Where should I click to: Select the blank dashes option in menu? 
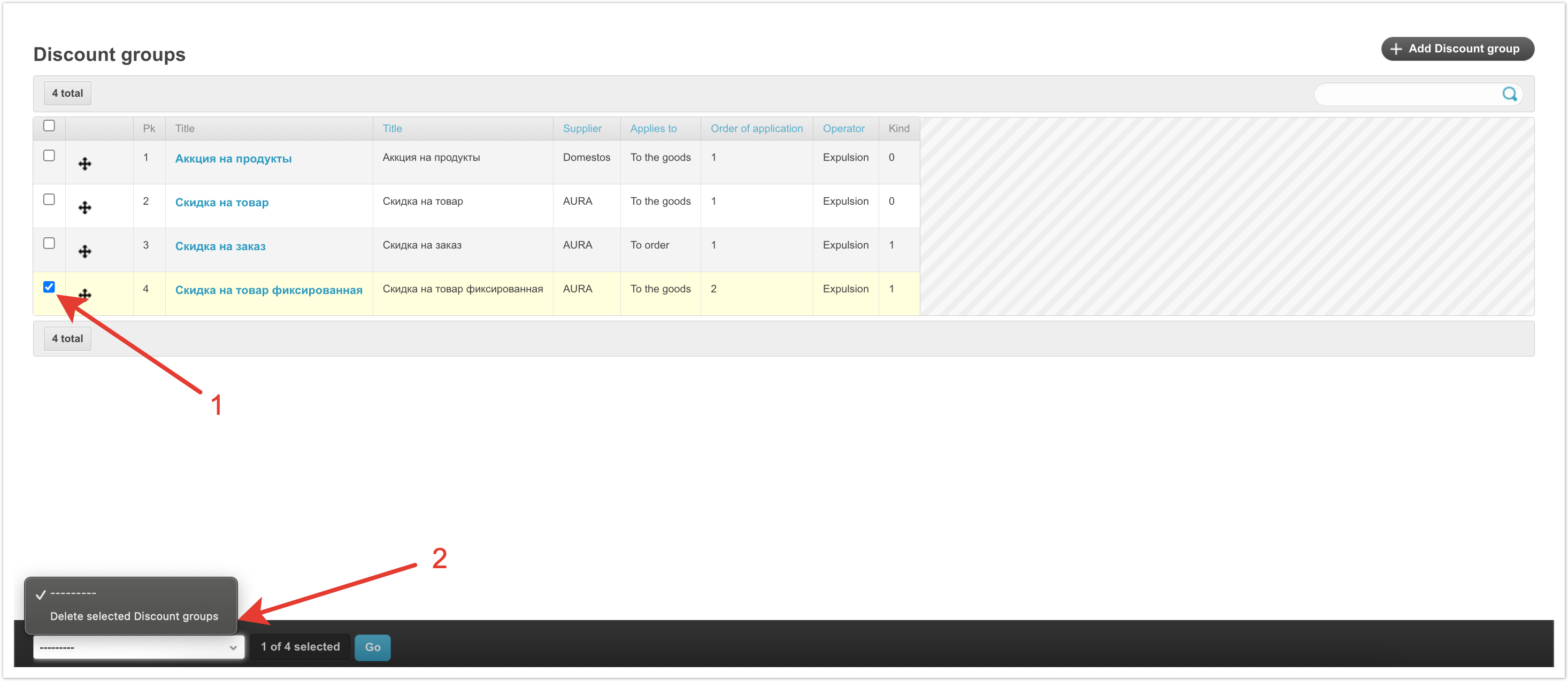[x=73, y=593]
